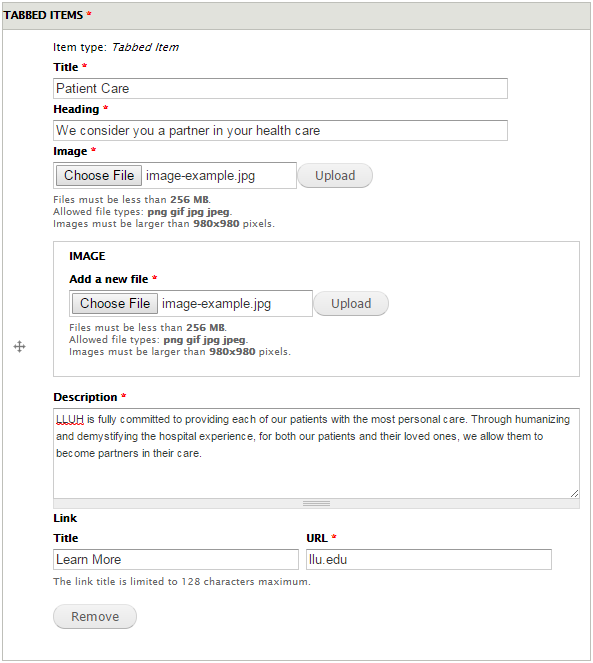The height and width of the screenshot is (663, 593).
Task: Click the TABBED ITEMS header bar
Action: pos(296,16)
